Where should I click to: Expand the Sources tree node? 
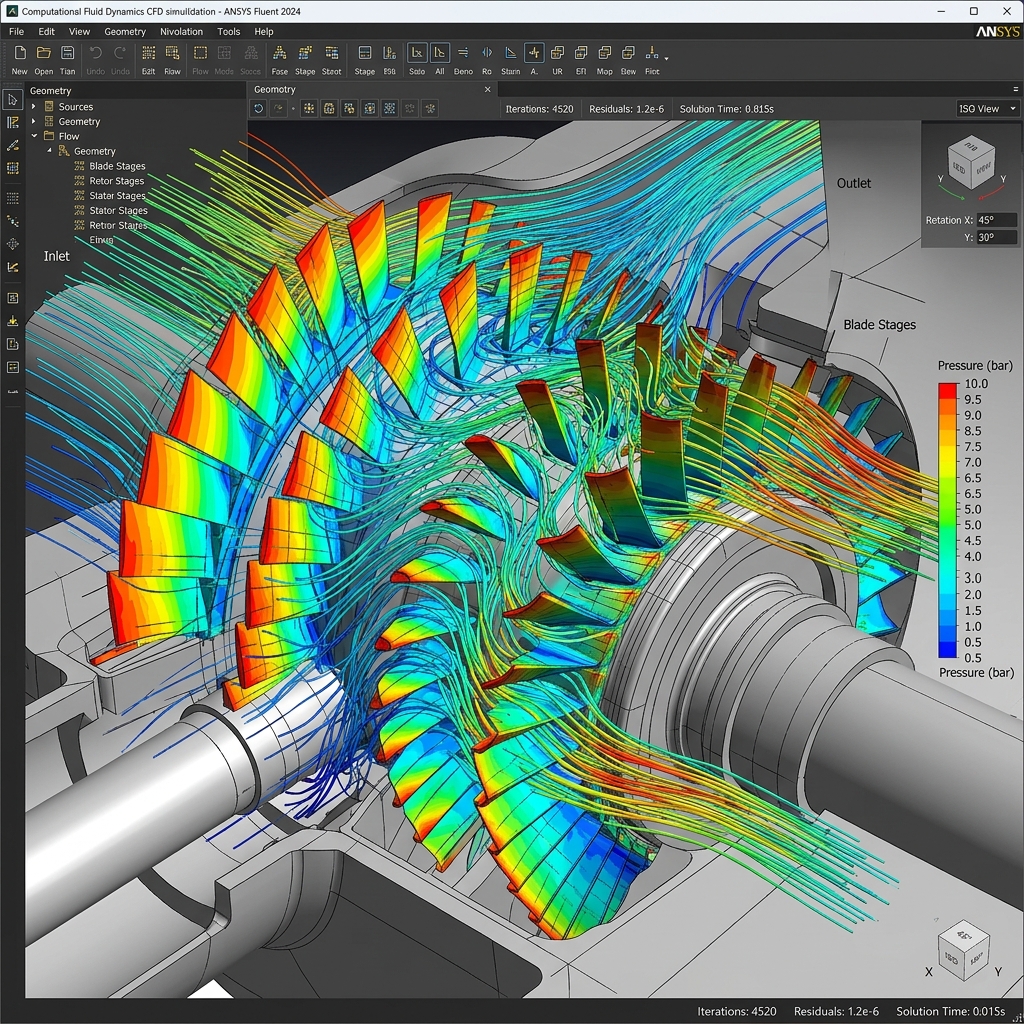point(34,106)
